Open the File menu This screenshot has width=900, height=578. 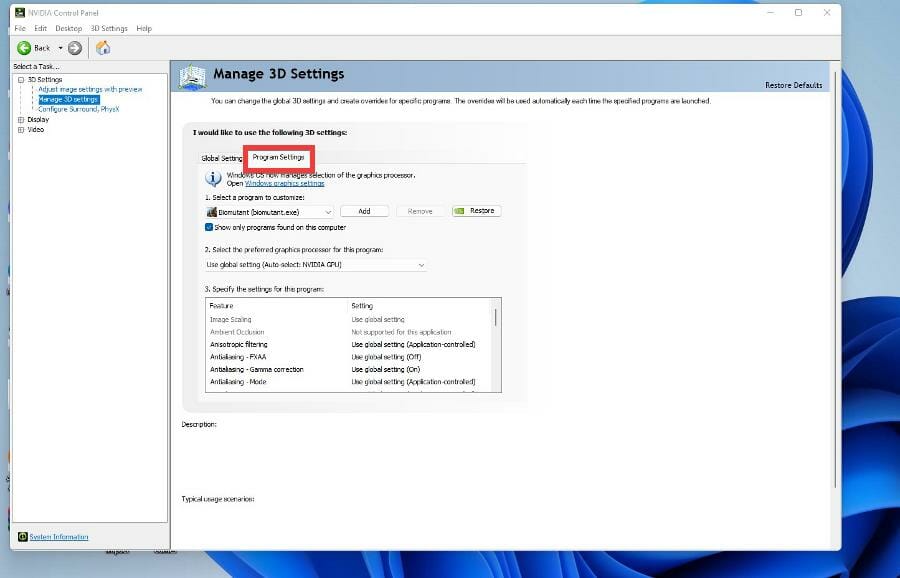pyautogui.click(x=20, y=28)
